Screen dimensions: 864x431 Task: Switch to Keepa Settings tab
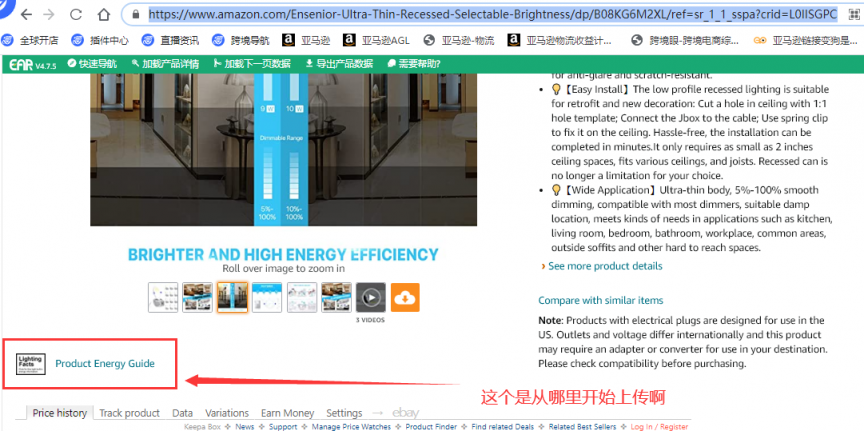[344, 413]
